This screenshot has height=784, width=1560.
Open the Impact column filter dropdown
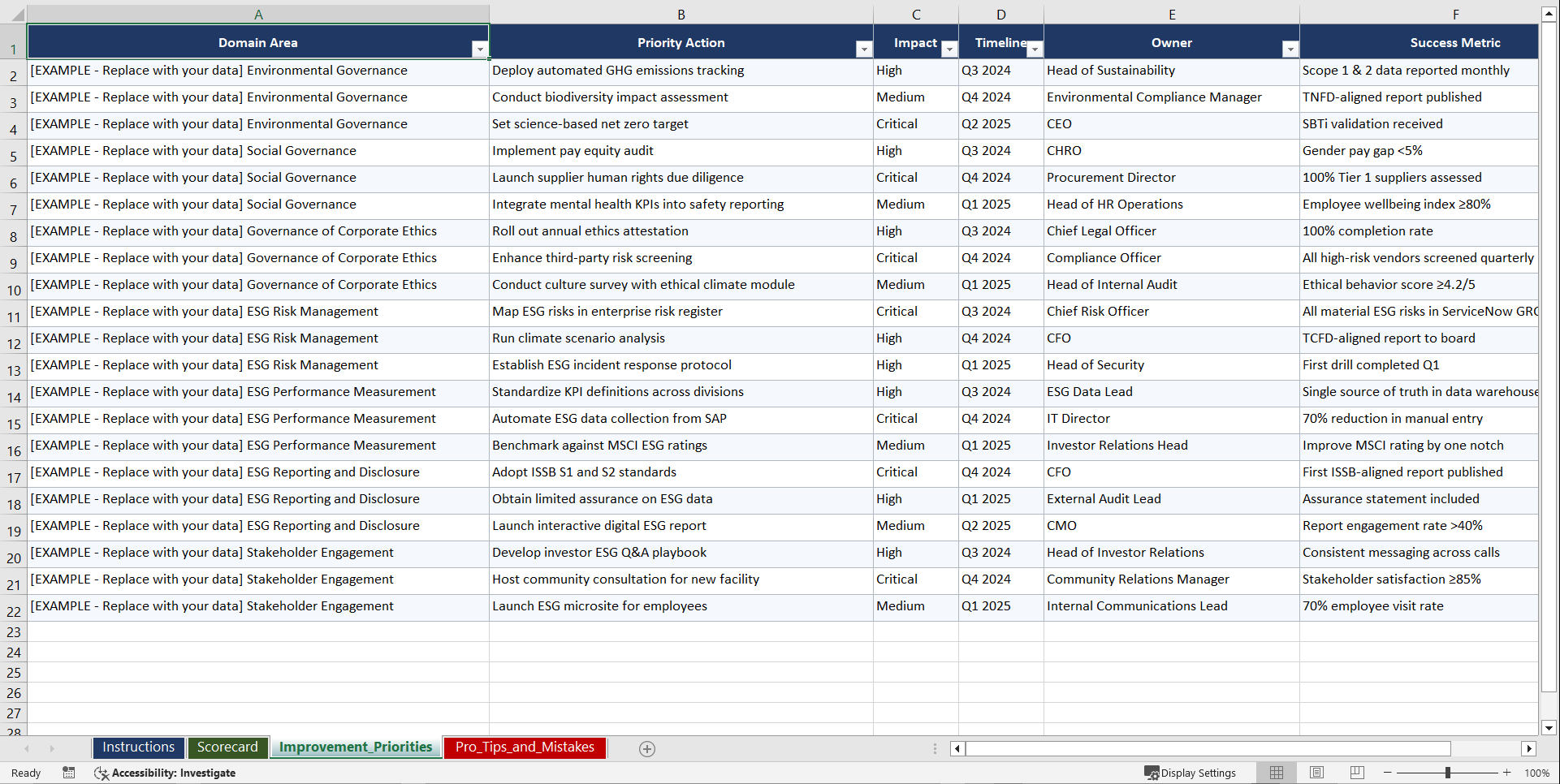point(949,50)
